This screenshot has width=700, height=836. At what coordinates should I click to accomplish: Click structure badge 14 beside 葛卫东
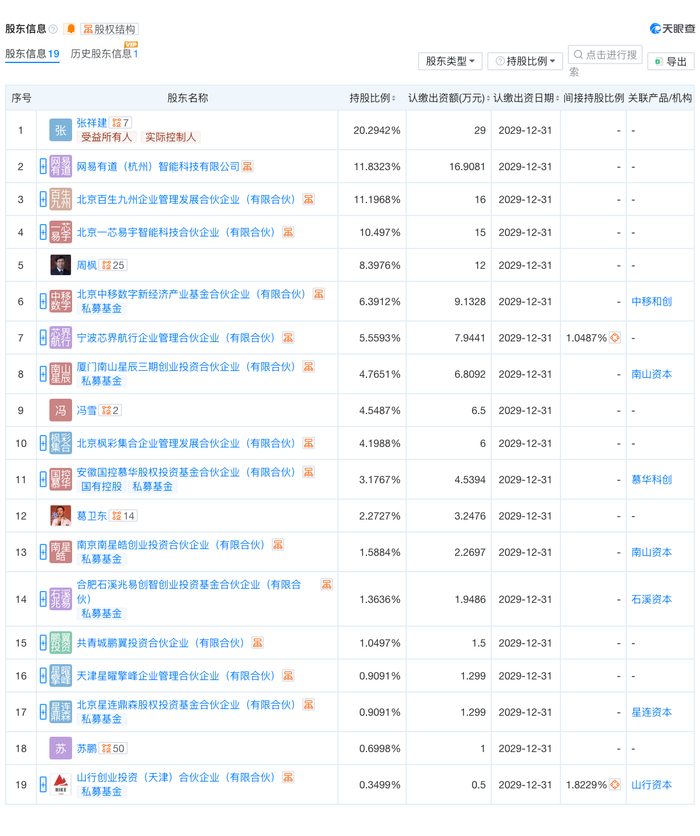124,516
